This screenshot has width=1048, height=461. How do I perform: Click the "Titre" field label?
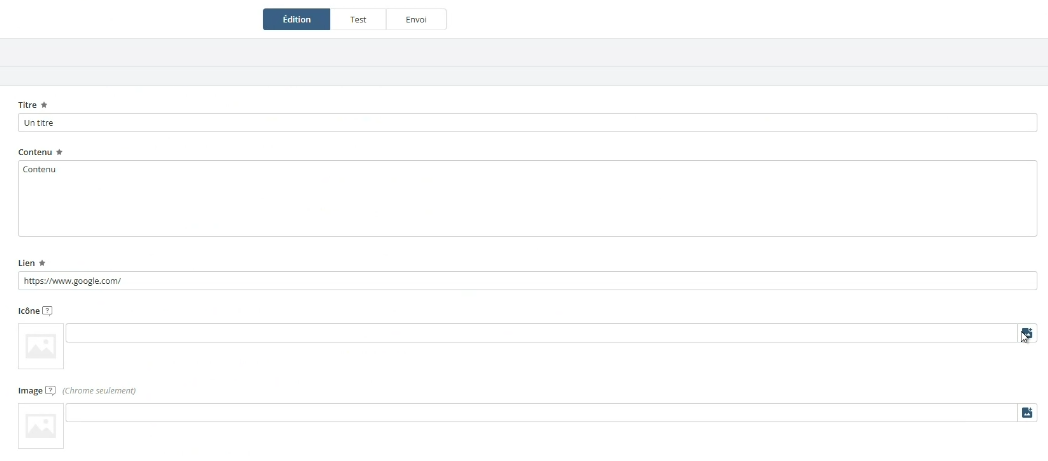[27, 105]
